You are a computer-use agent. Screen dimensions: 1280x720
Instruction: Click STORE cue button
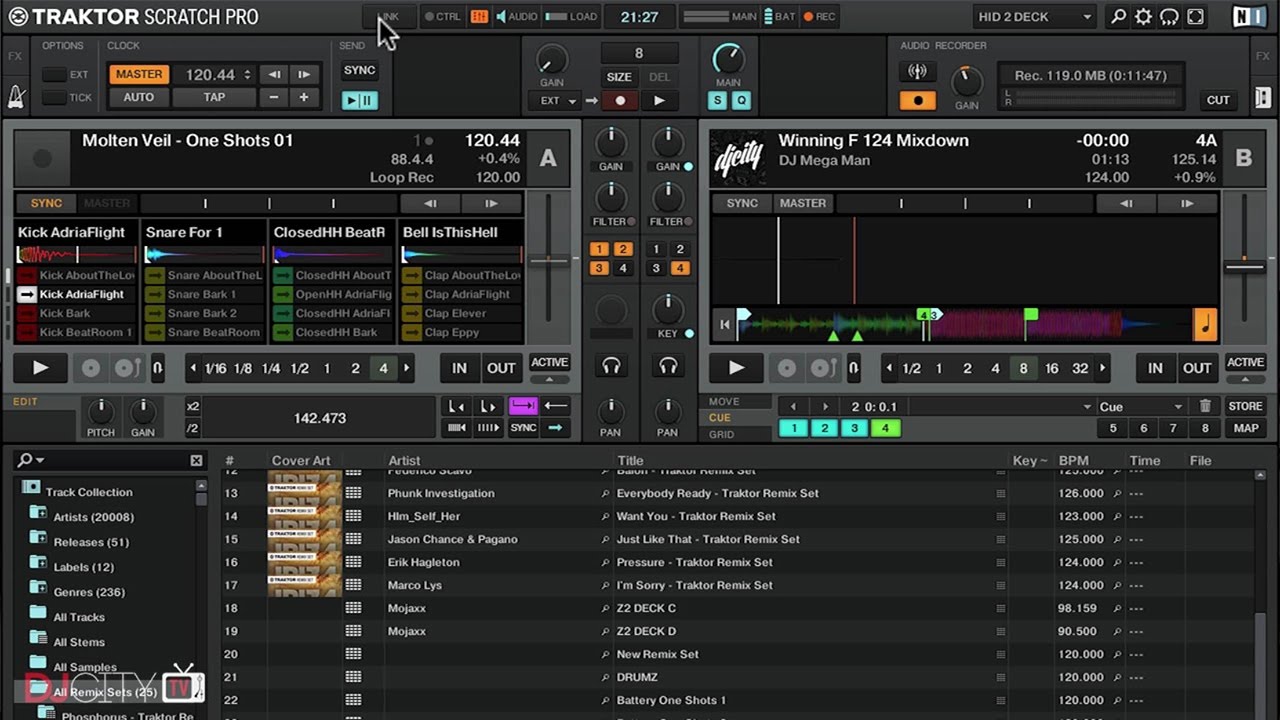tap(1245, 406)
